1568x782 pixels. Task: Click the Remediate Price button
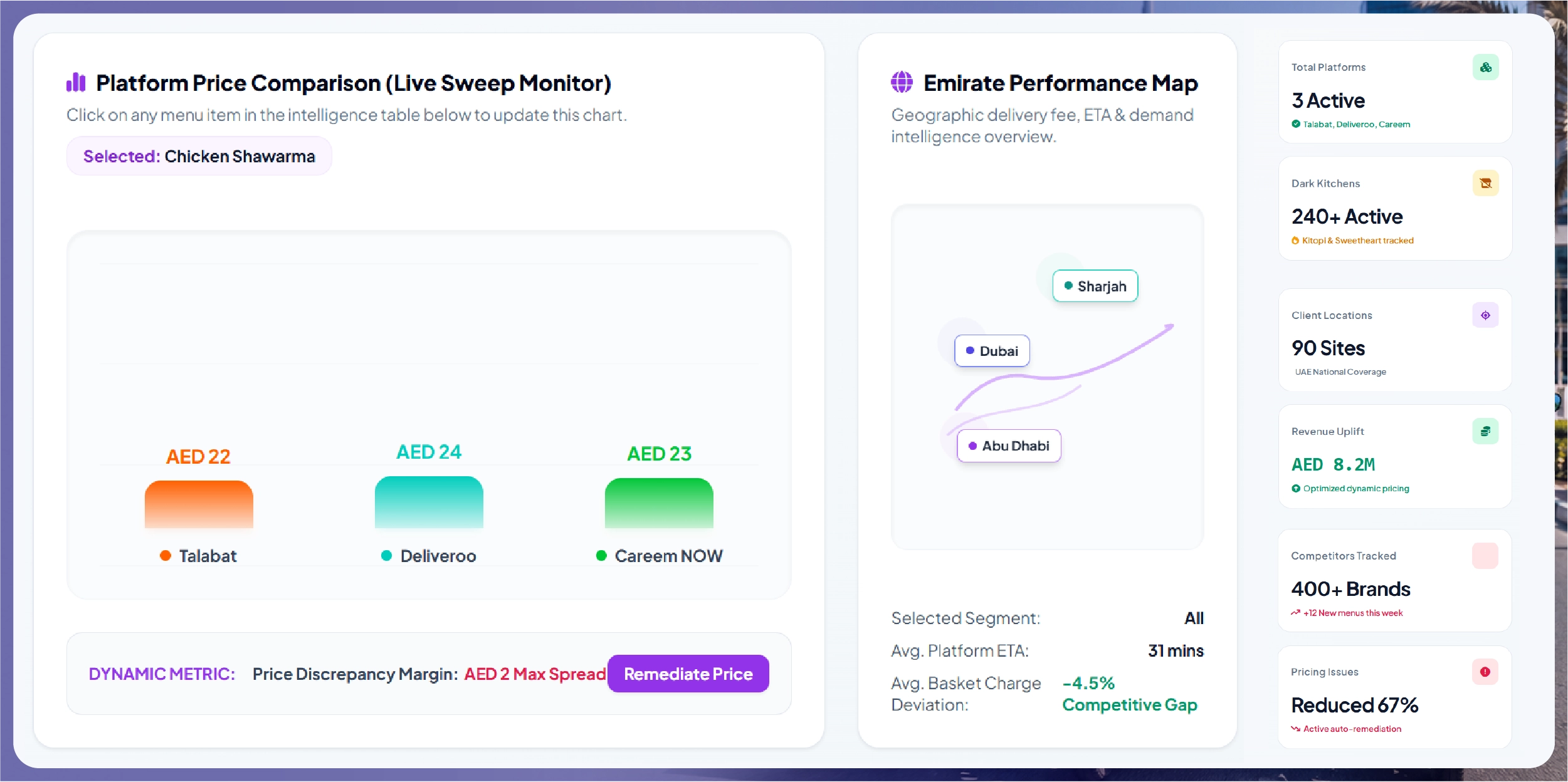688,674
